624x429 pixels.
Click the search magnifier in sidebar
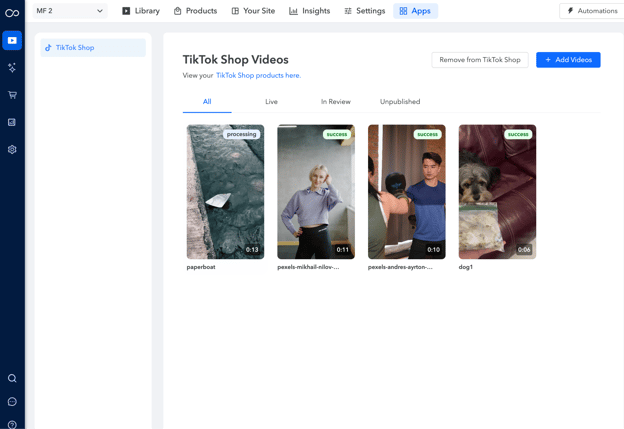(12, 378)
